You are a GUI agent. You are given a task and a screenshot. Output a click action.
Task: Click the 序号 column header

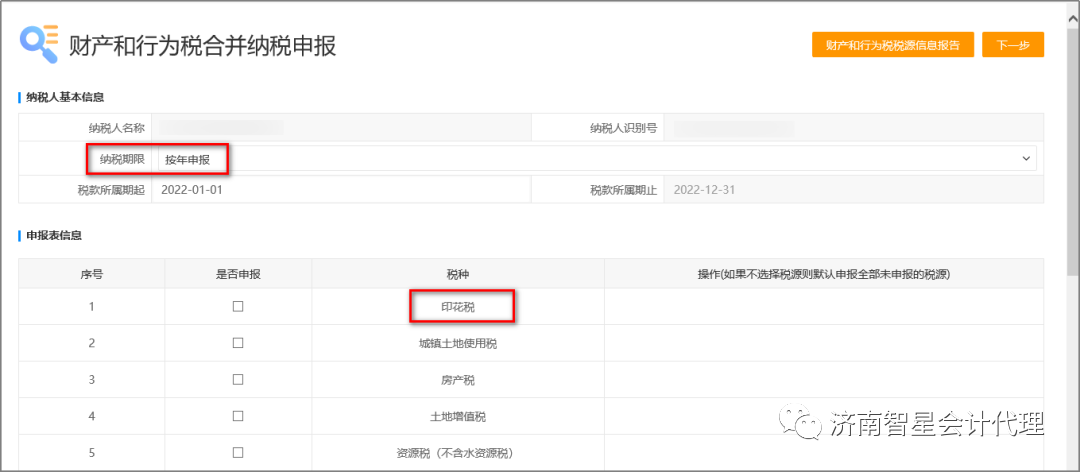click(x=92, y=274)
